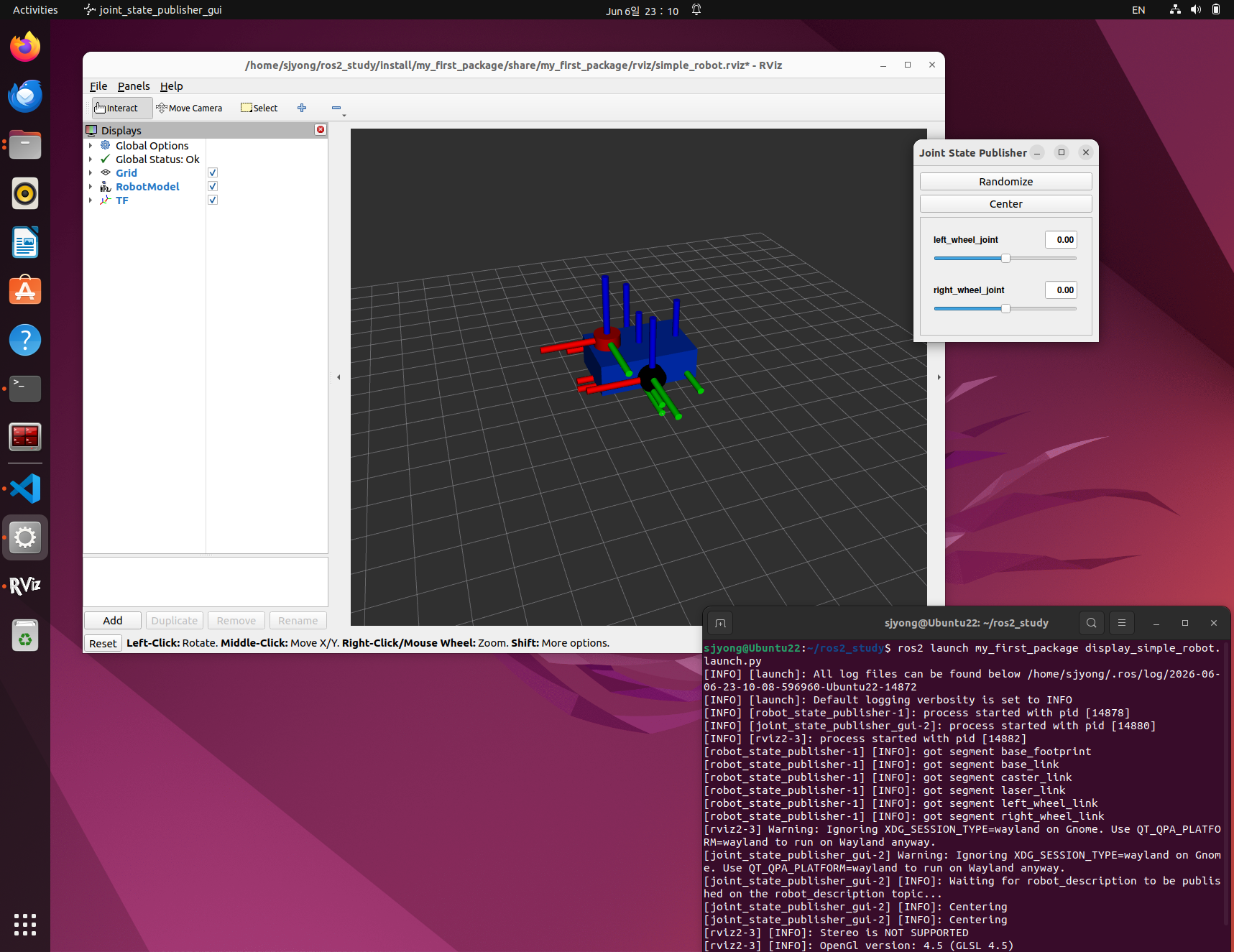
Task: Open LibreOffice Writer from the dock
Action: [25, 242]
